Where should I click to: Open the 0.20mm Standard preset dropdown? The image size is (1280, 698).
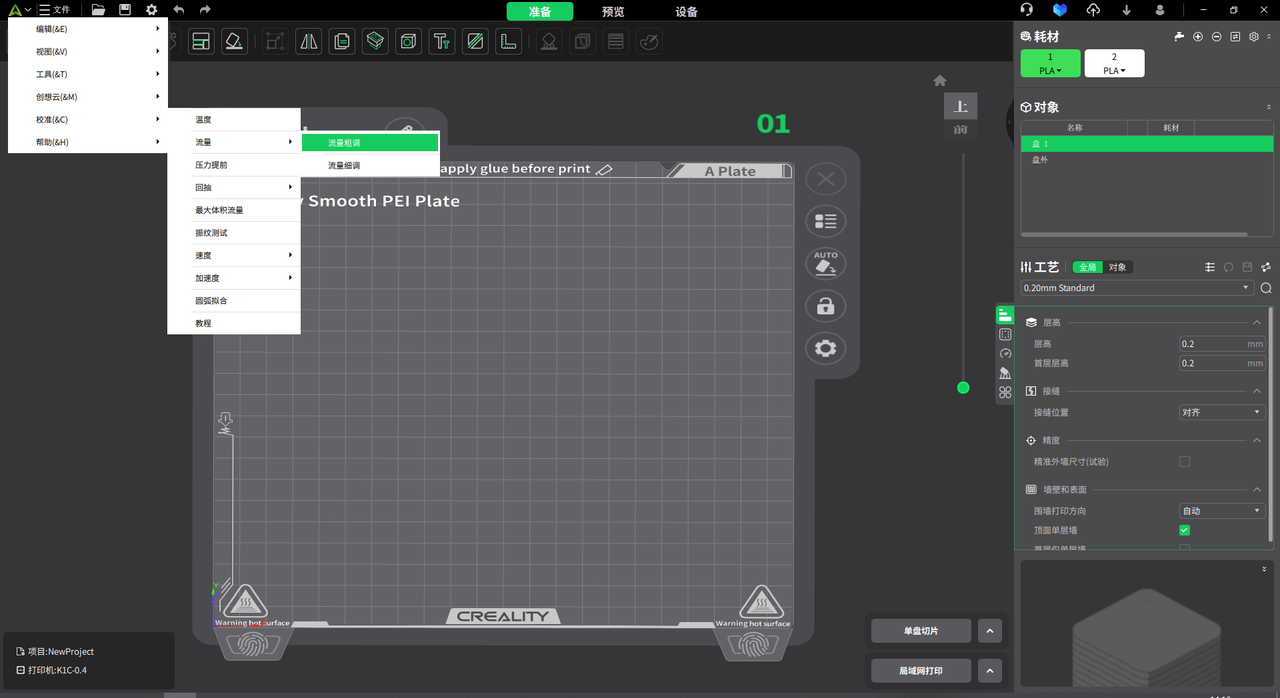click(x=1136, y=288)
